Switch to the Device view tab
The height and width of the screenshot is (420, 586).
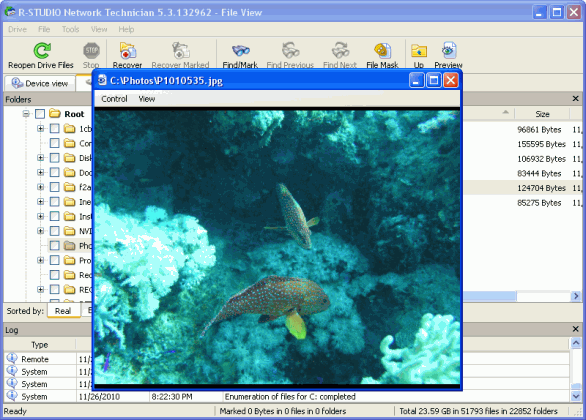[40, 83]
